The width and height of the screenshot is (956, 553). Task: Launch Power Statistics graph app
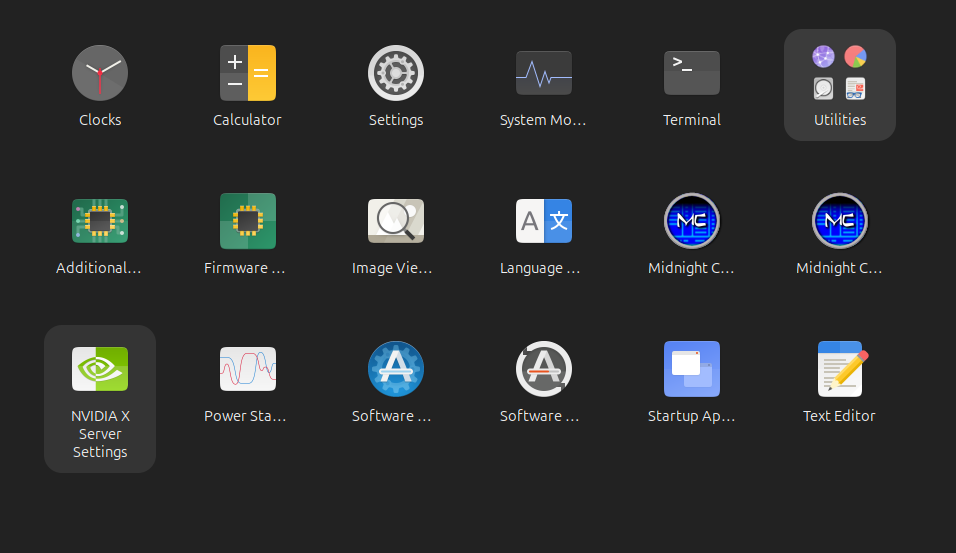click(x=248, y=370)
